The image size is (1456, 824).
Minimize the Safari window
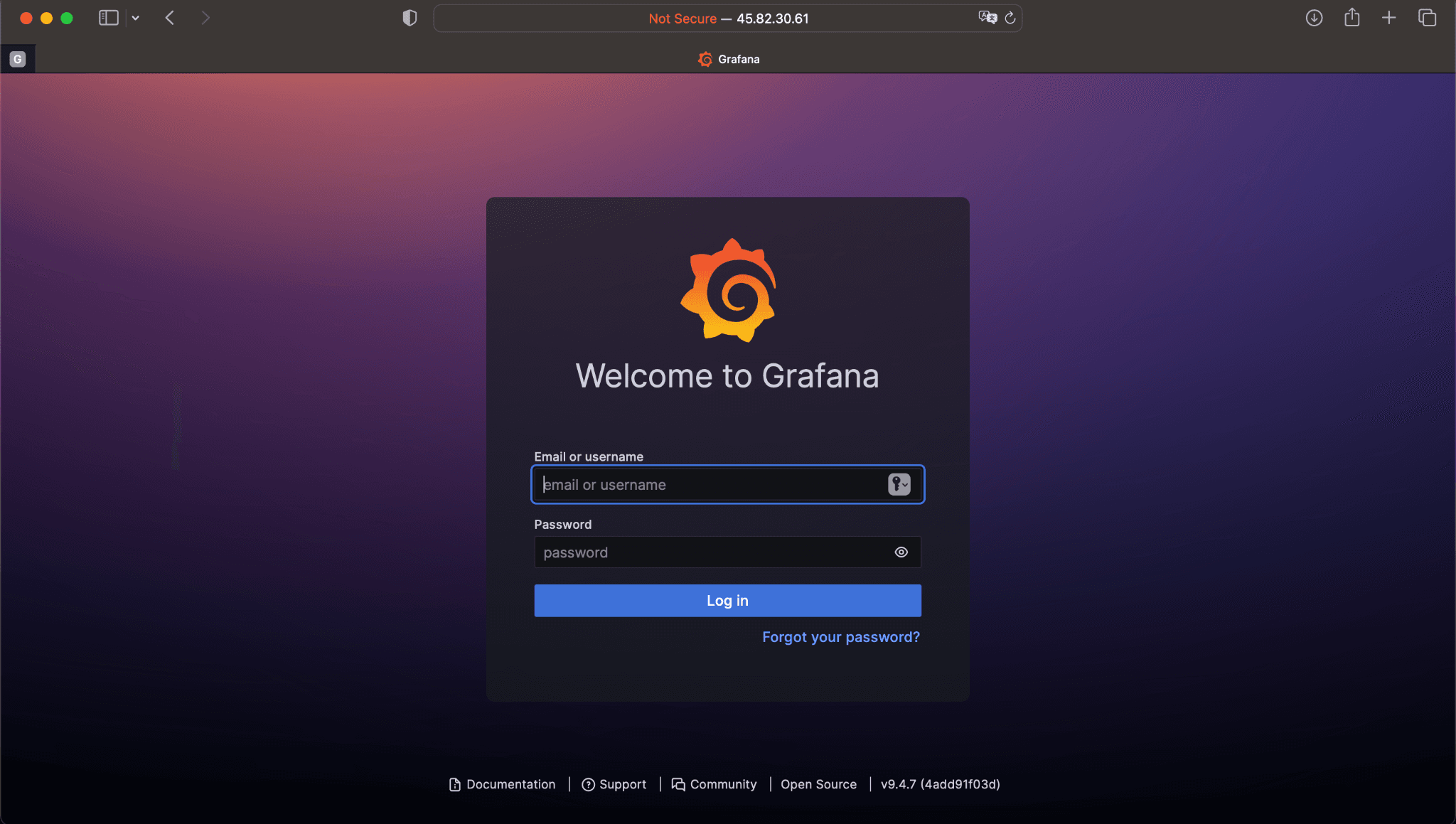click(x=47, y=18)
